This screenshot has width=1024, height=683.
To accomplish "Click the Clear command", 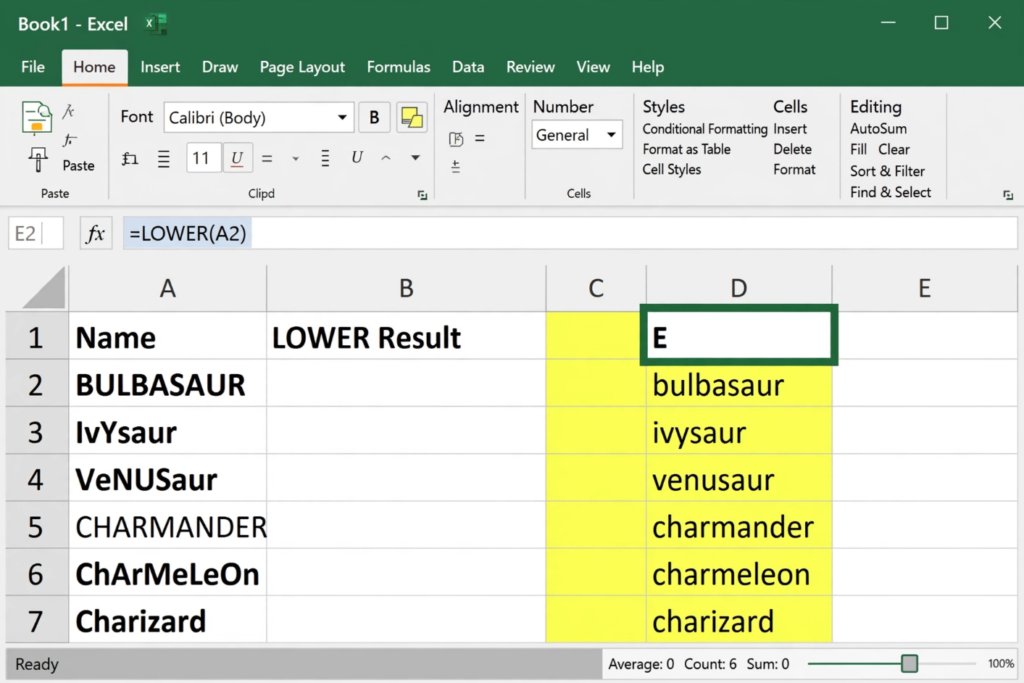I will pos(893,150).
